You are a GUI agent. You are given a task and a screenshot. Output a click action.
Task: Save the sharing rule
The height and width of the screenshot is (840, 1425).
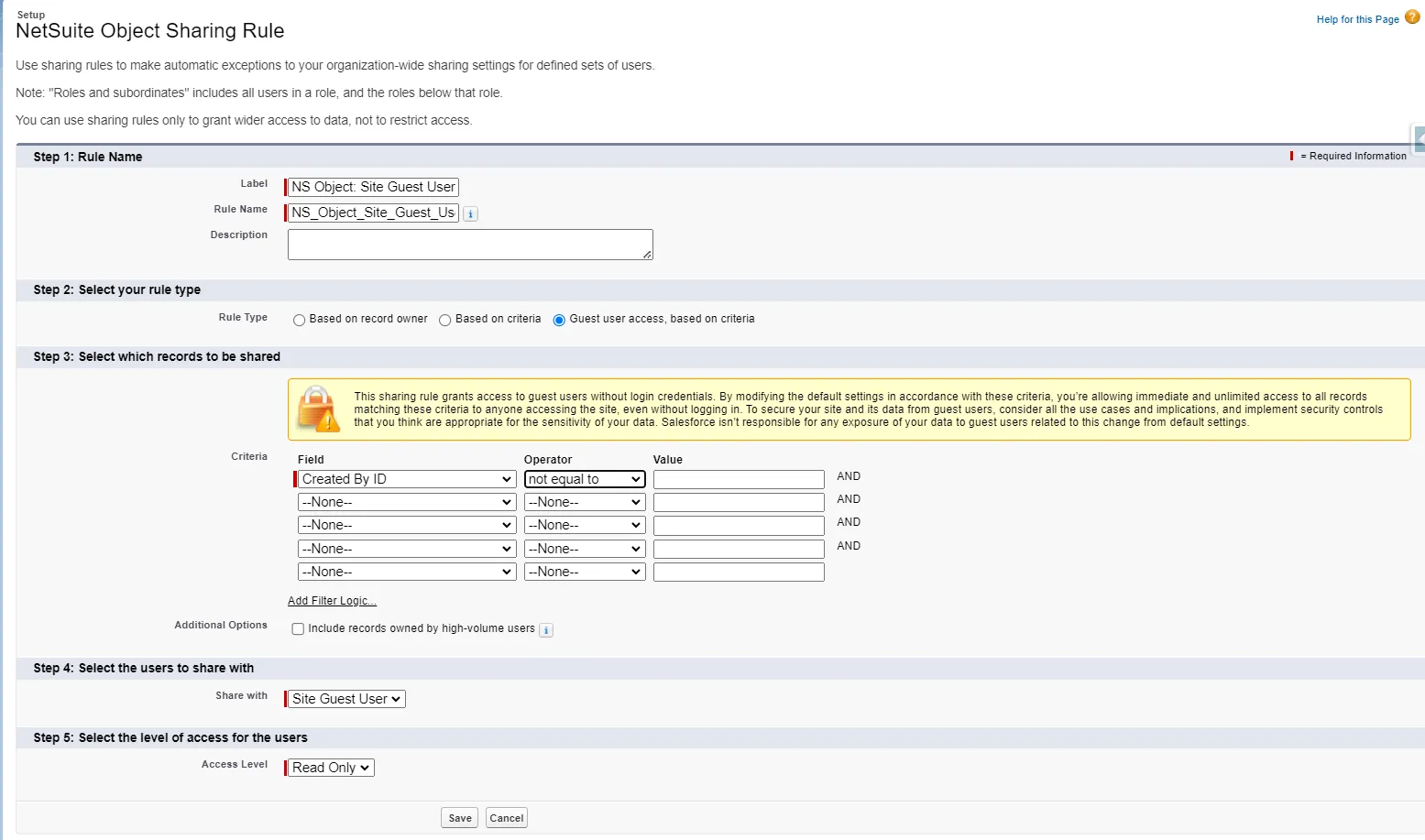(460, 818)
